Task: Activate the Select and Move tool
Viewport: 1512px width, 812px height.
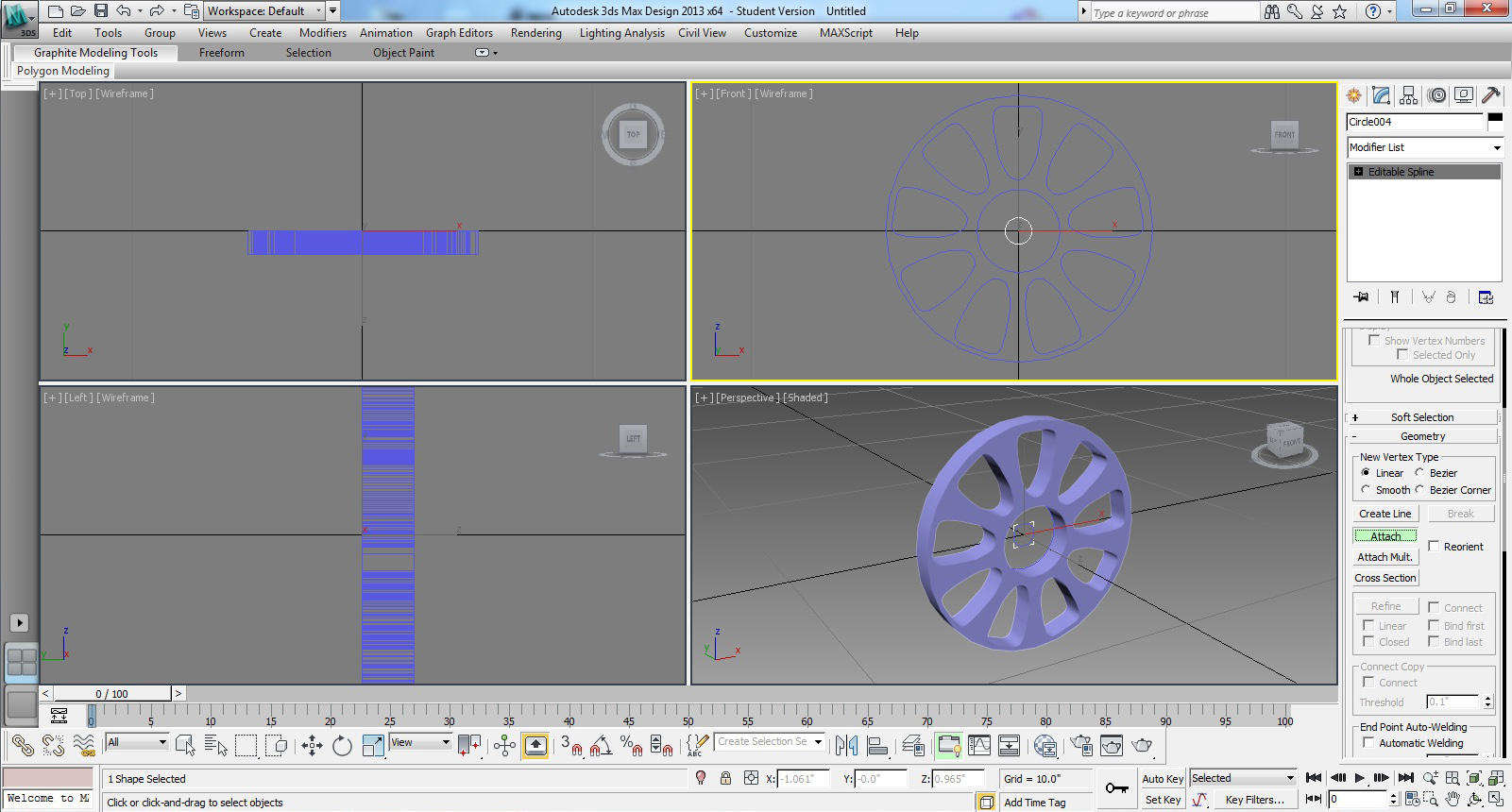Action: click(x=312, y=746)
